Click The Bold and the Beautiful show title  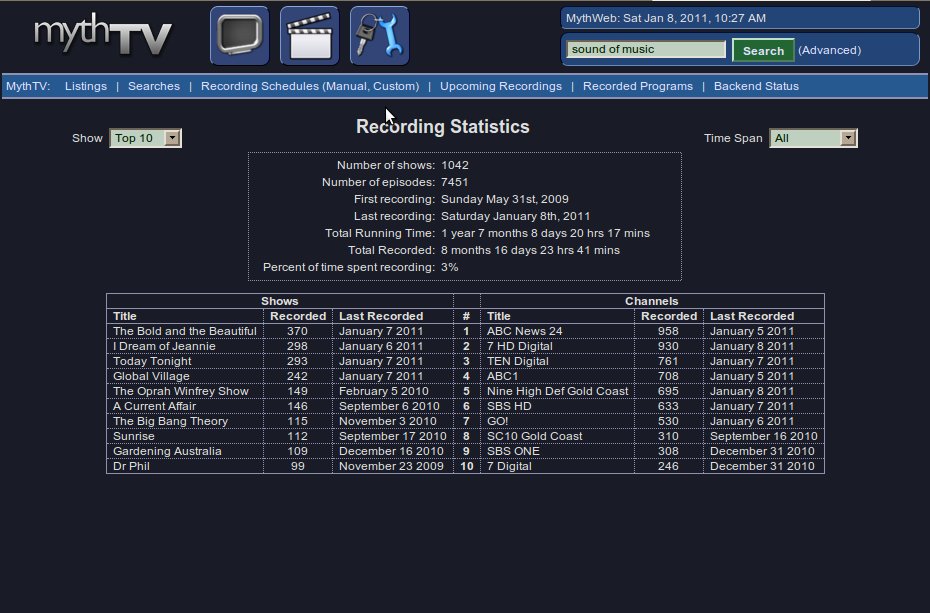pos(184,331)
